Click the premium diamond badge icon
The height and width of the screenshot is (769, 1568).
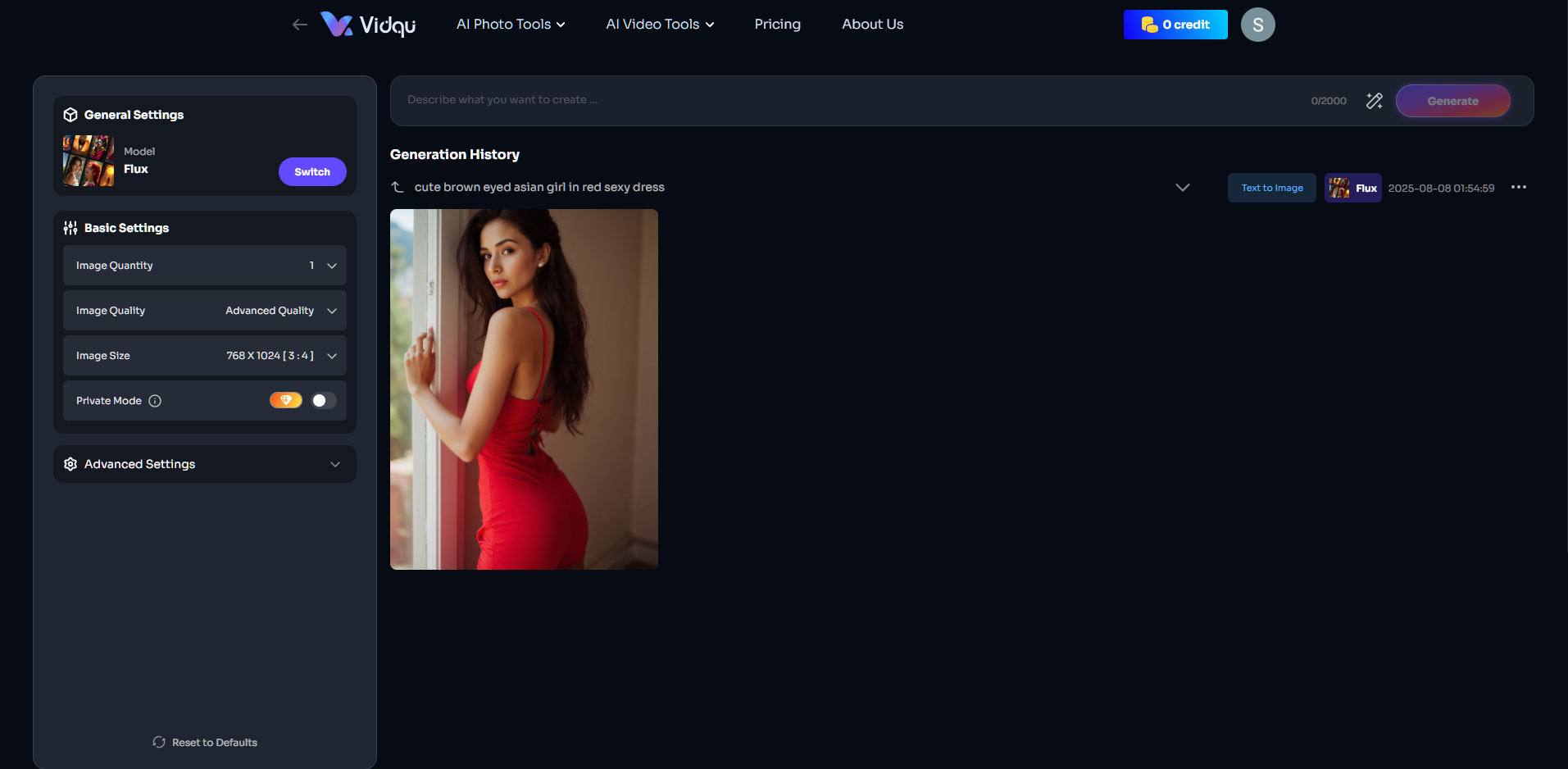[286, 400]
